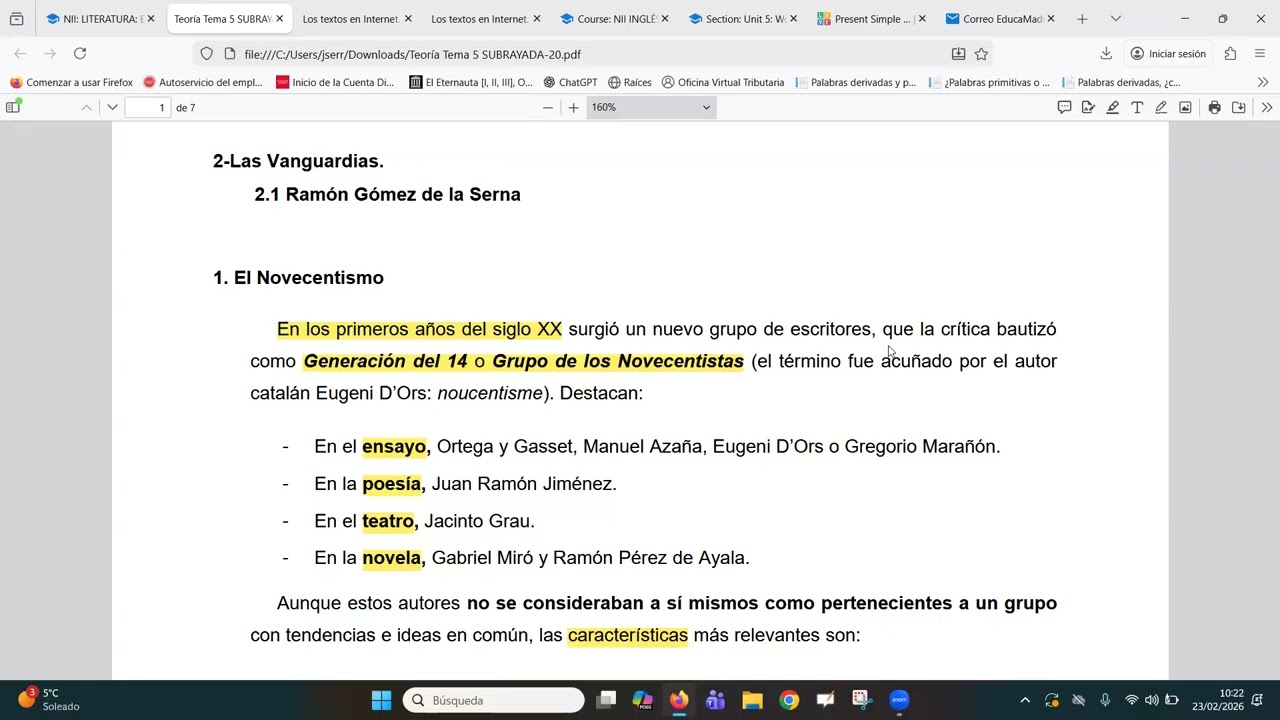This screenshot has width=1280, height=720.
Task: Open Oficina Virtual Tributaria bookmark
Action: tap(723, 83)
